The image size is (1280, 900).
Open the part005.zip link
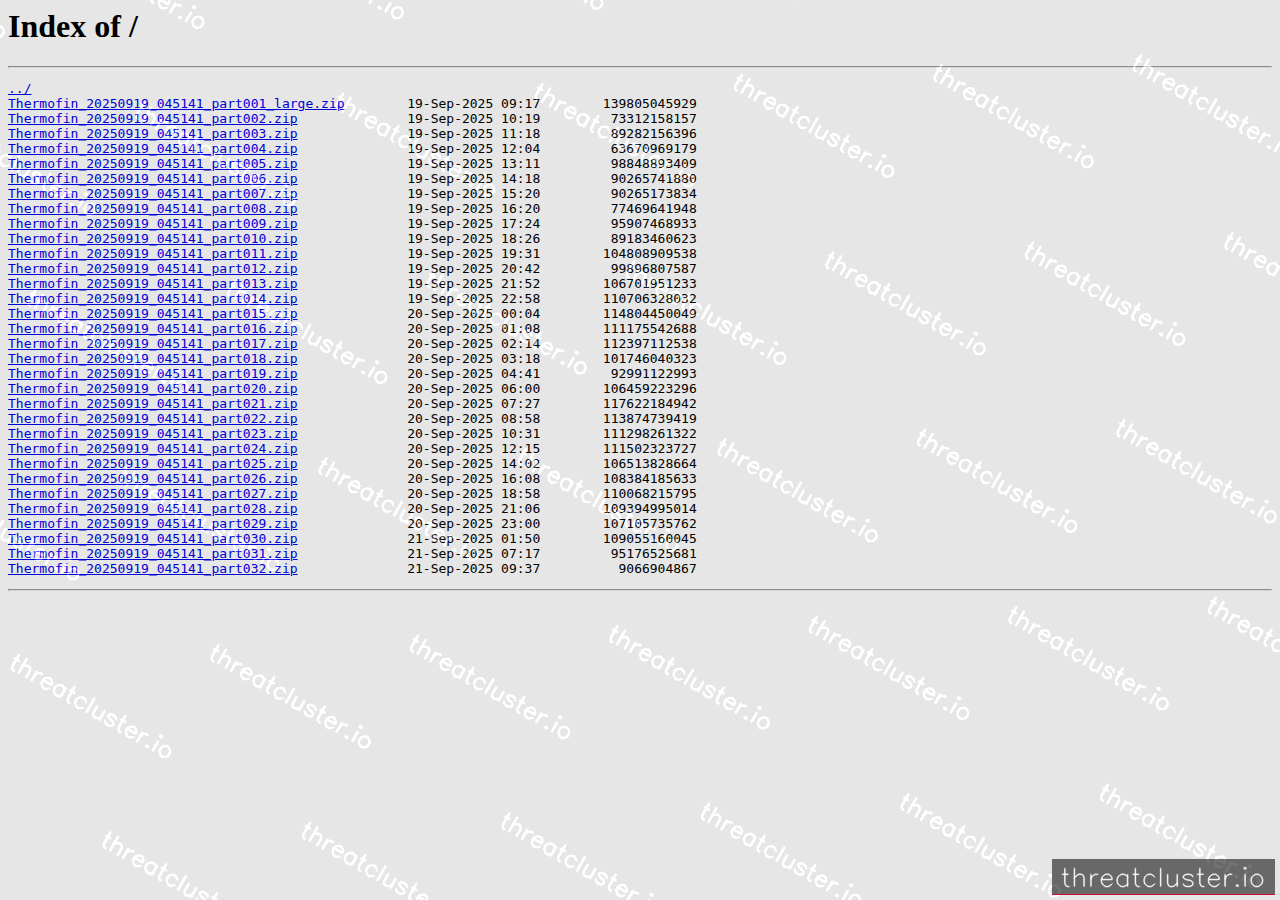[153, 164]
